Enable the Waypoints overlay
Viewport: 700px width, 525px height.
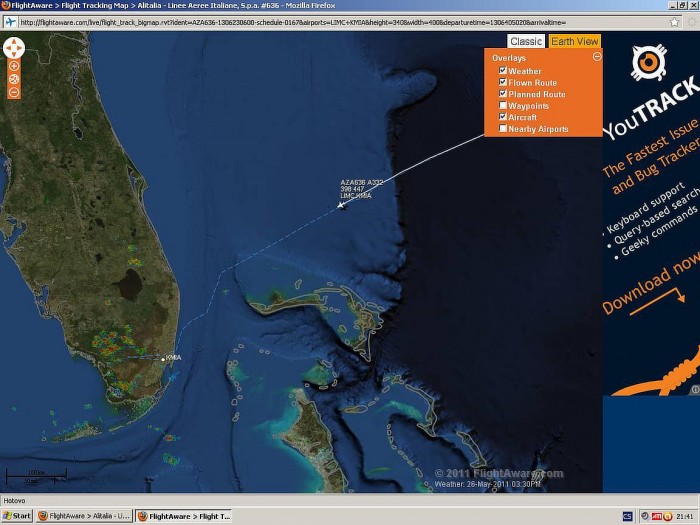point(503,105)
